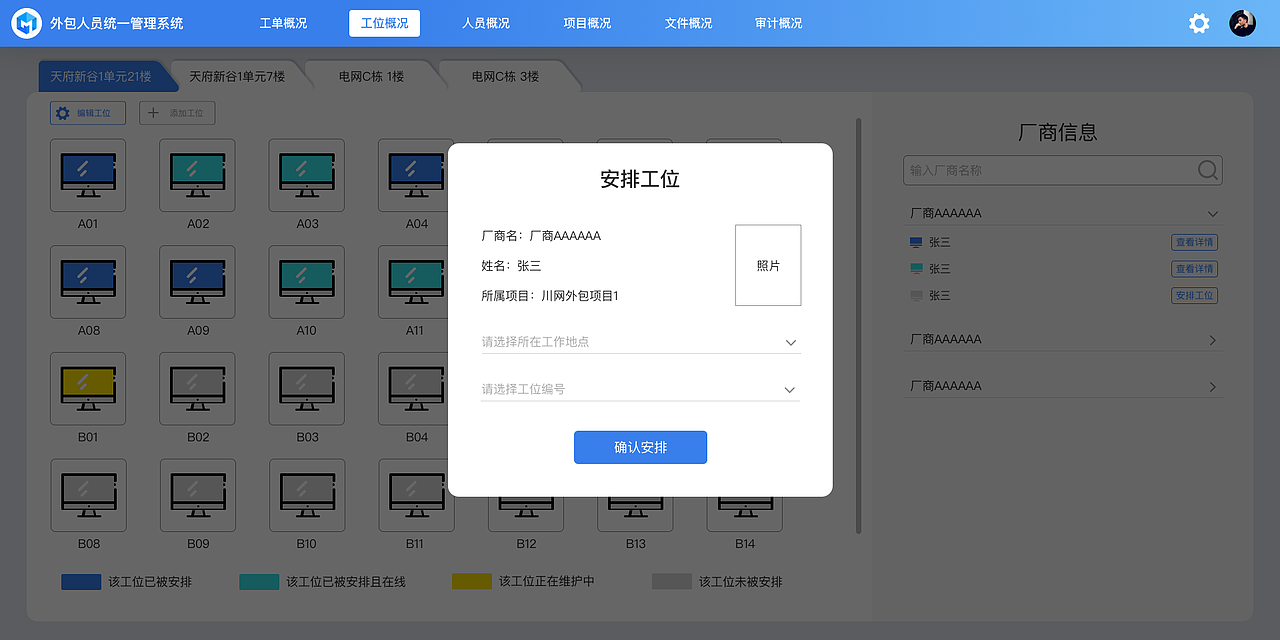1280x640 pixels.
Task: Click the online workstation A03 icon
Action: tap(306, 174)
